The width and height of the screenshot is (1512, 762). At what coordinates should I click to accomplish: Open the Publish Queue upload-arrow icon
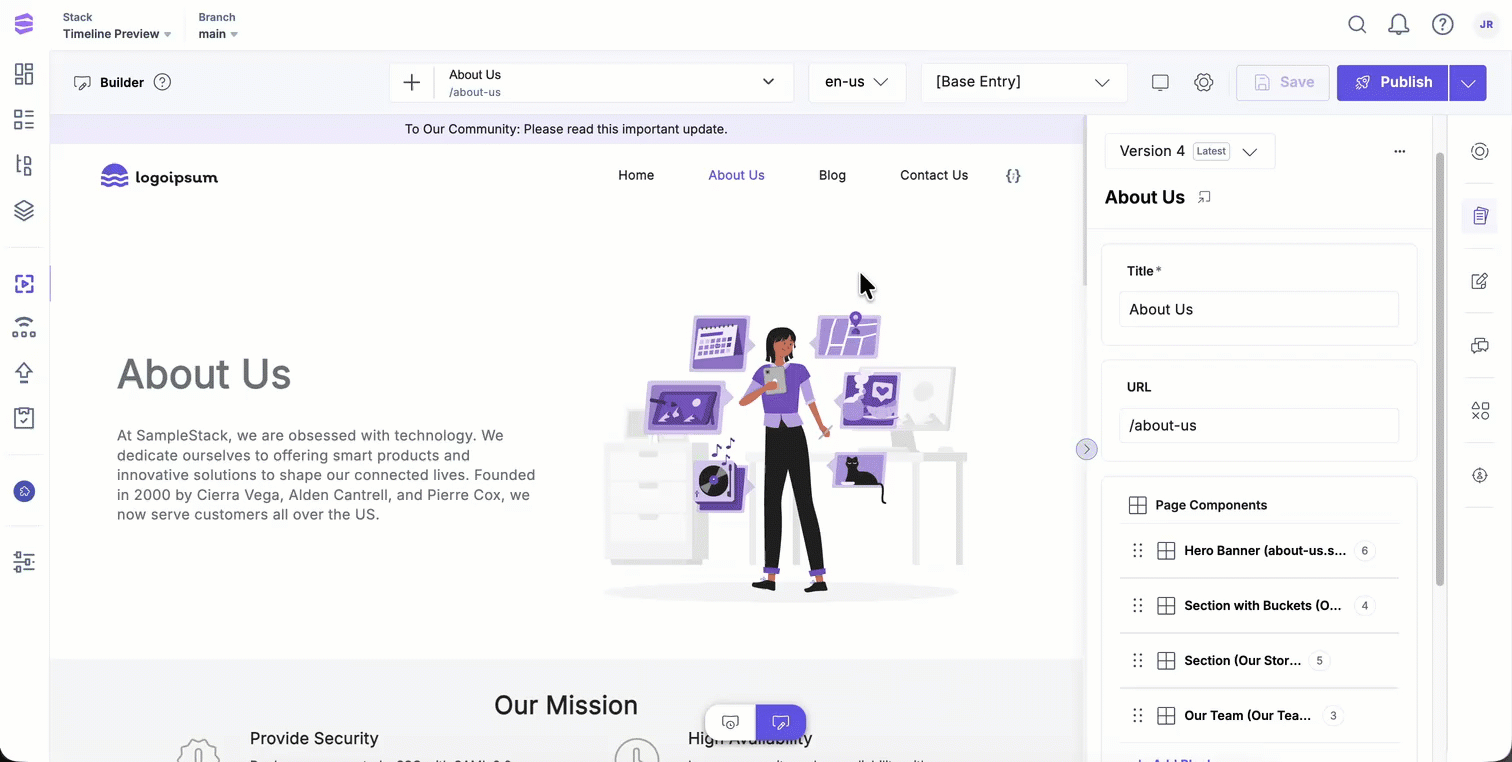24,373
